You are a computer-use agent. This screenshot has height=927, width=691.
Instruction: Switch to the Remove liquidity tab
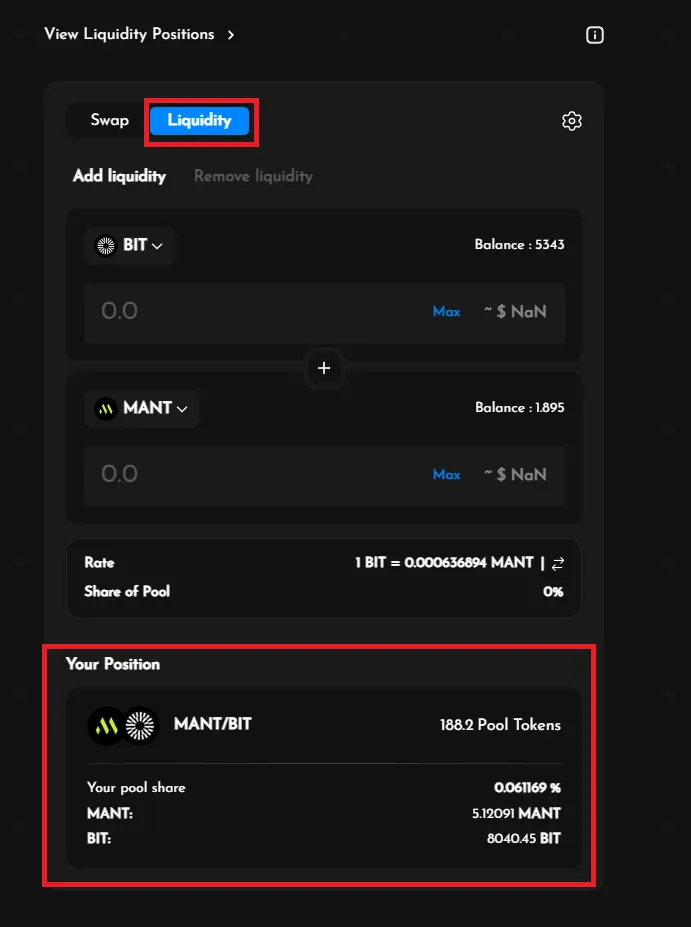click(253, 176)
